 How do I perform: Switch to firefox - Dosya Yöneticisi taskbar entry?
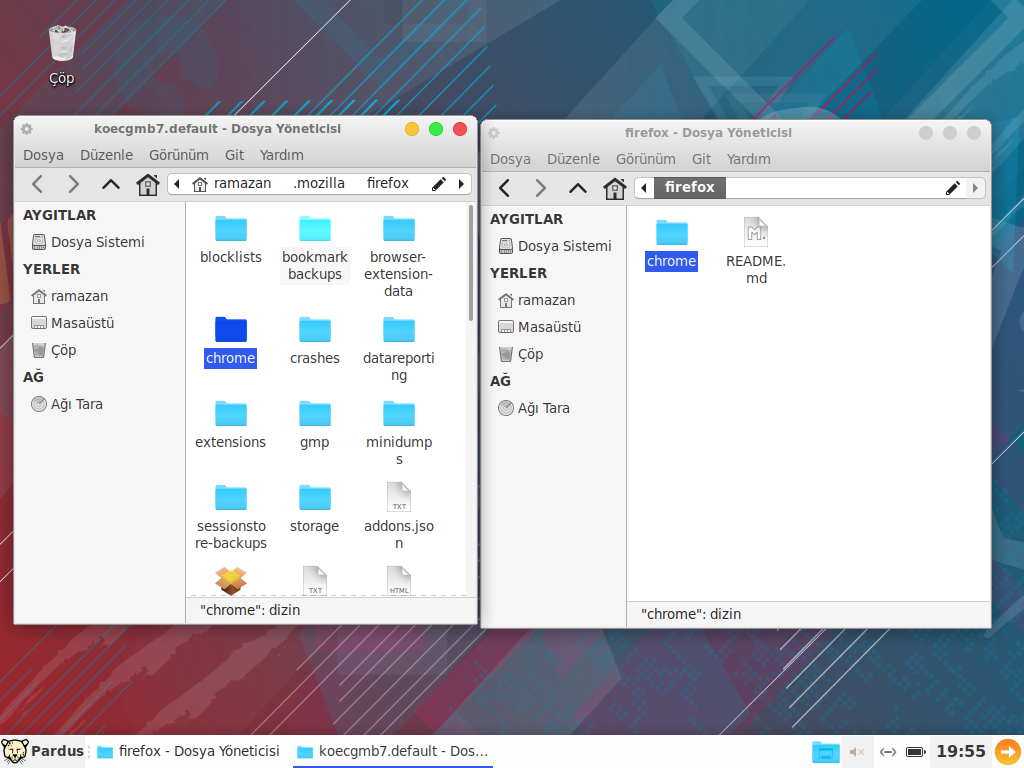click(x=188, y=751)
